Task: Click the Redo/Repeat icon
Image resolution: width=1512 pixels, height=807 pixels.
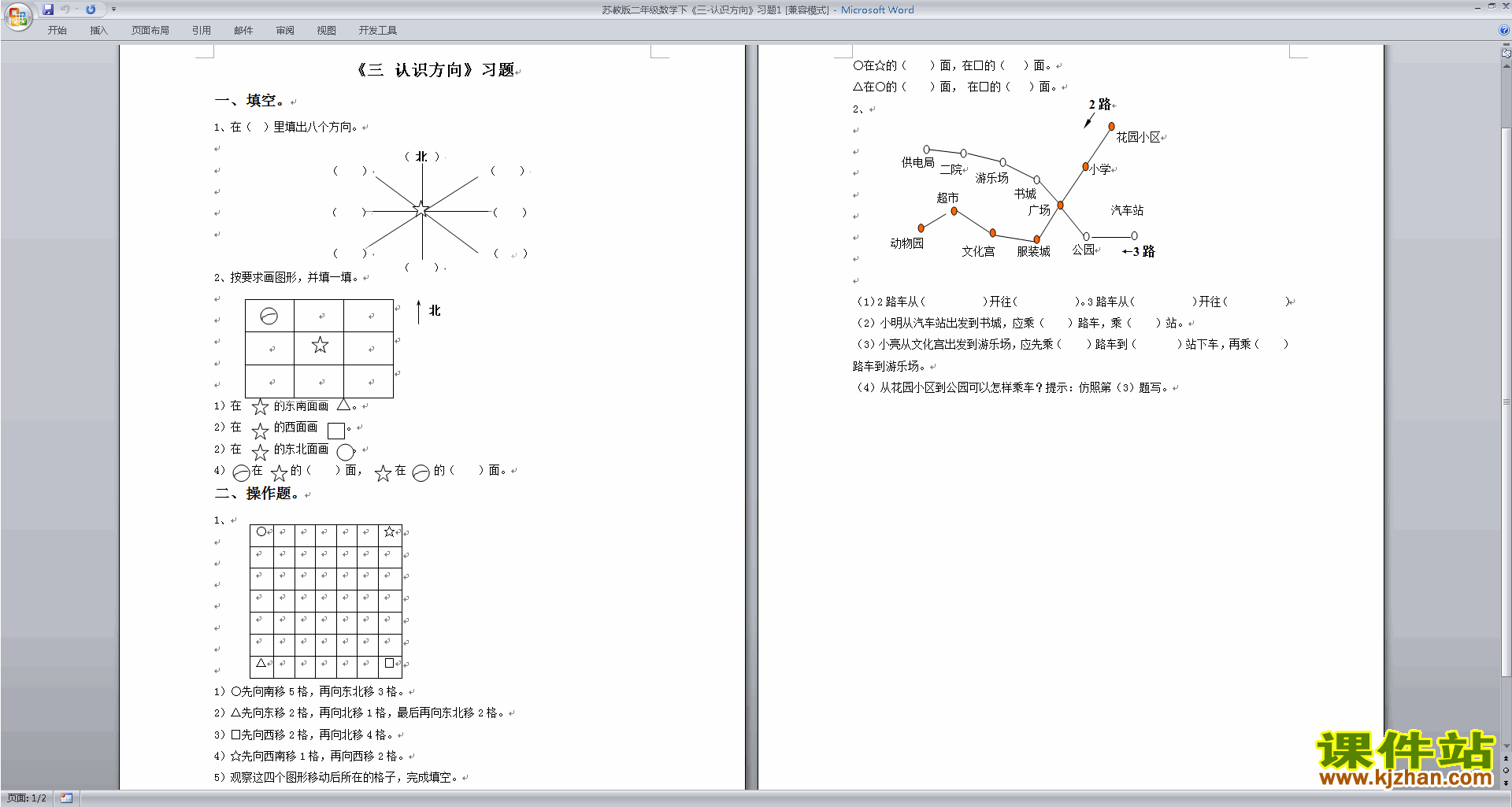Action: coord(91,9)
